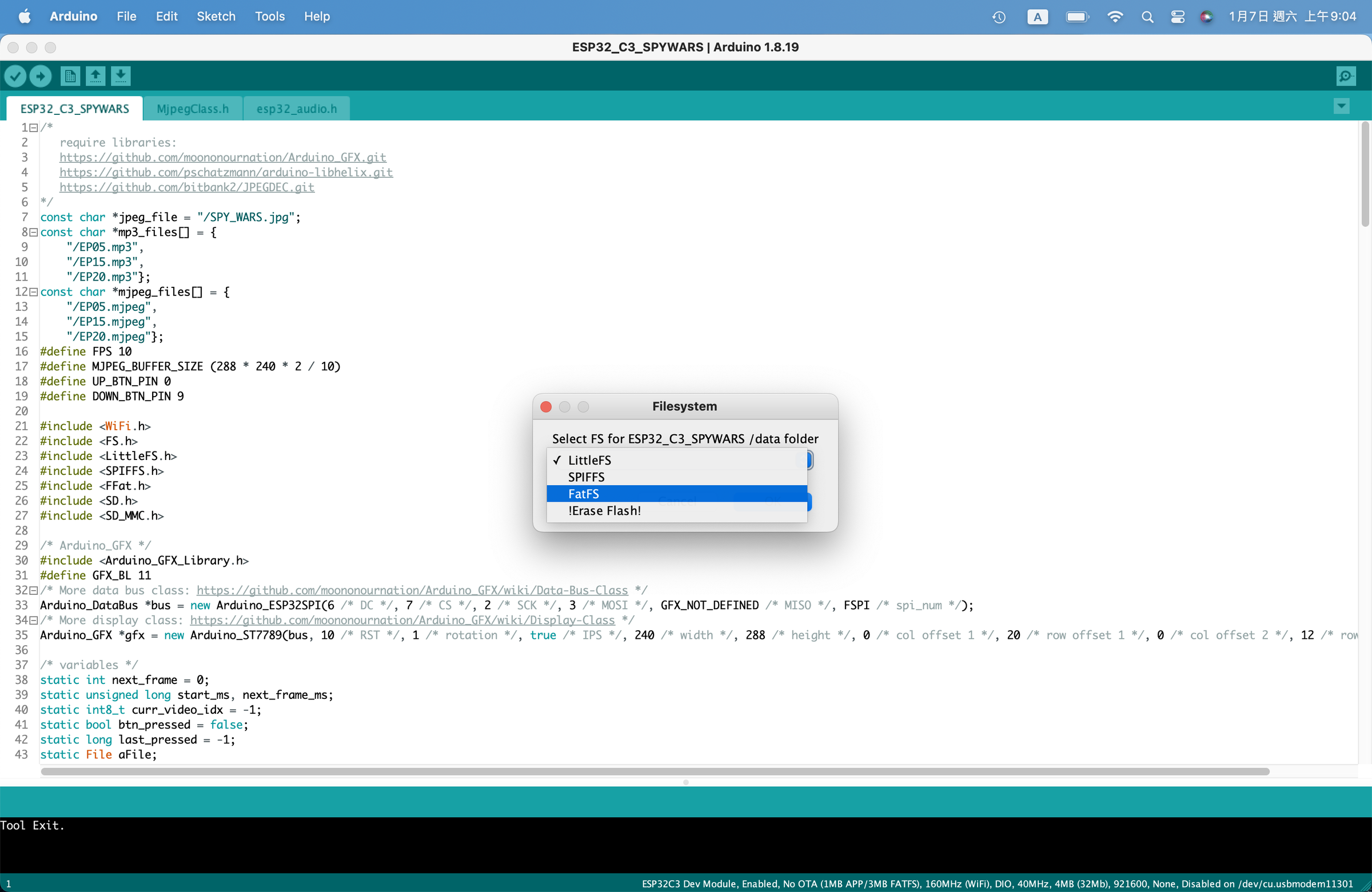
Task: Click the Verify sketch checkmark icon
Action: tap(15, 76)
